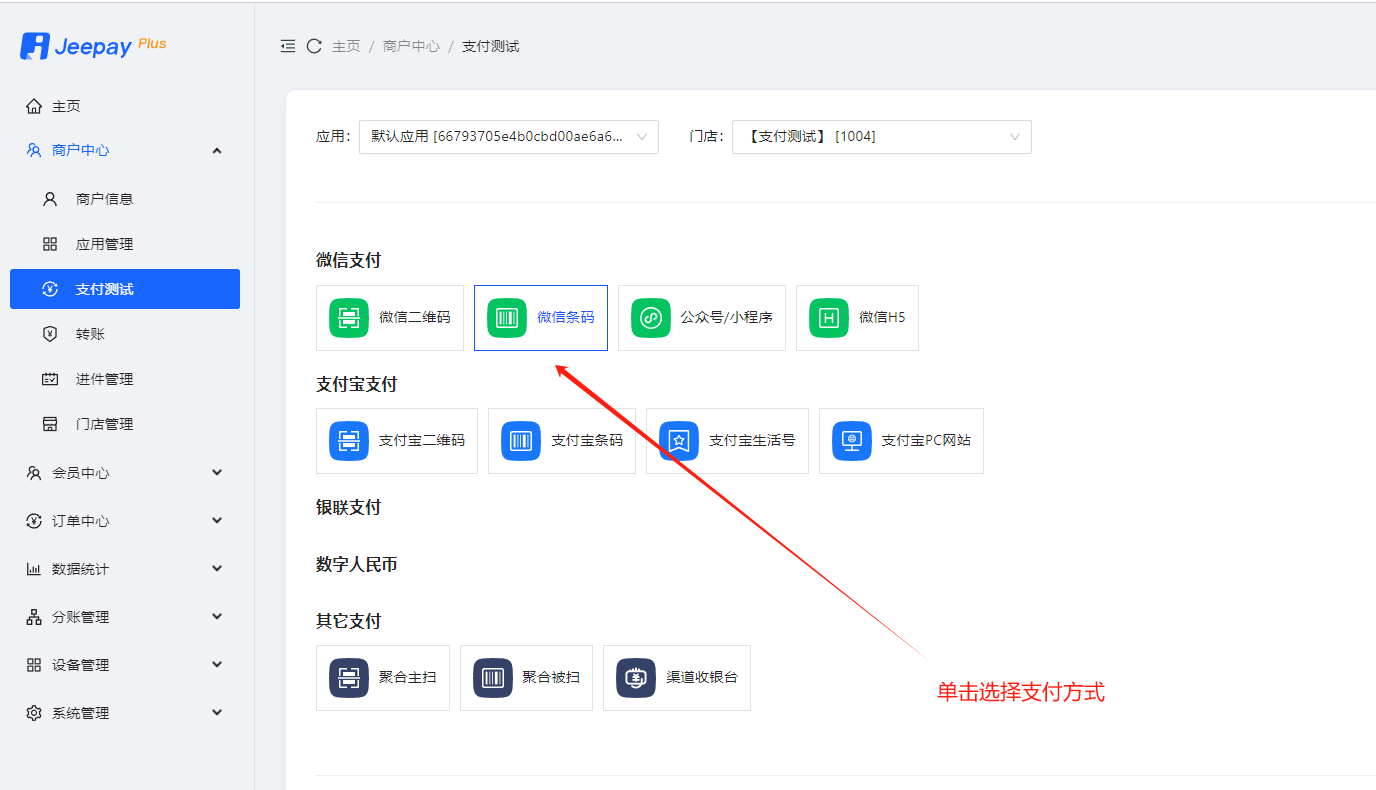Click the Jeepay Plus logo
The width and height of the screenshot is (1376, 790).
point(93,46)
